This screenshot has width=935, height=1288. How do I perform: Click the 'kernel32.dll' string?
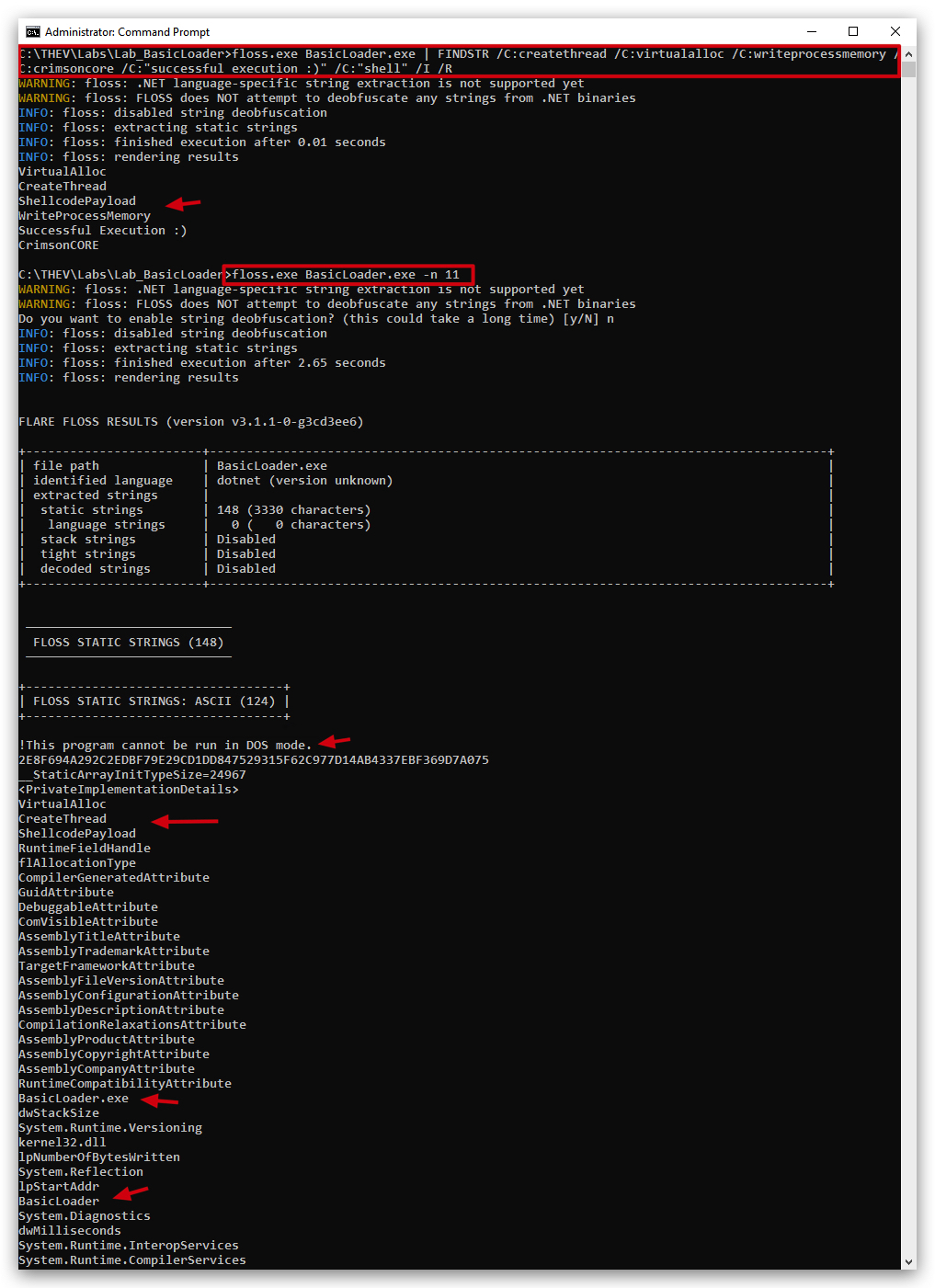(x=63, y=1143)
